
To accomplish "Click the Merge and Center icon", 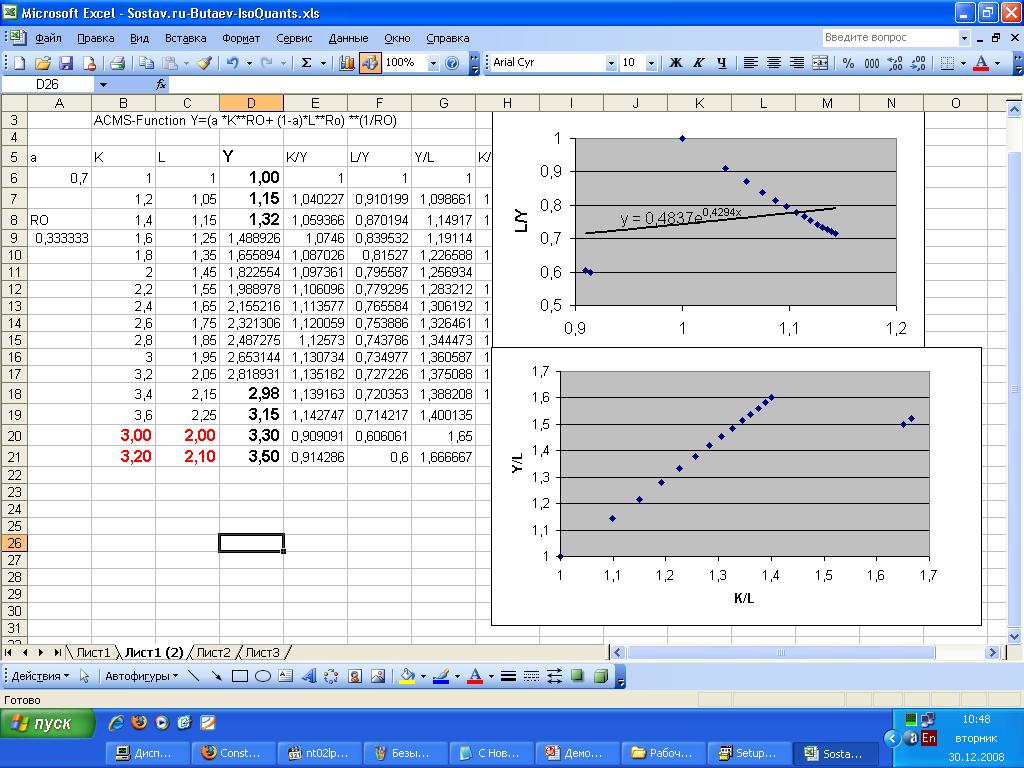I will point(820,62).
